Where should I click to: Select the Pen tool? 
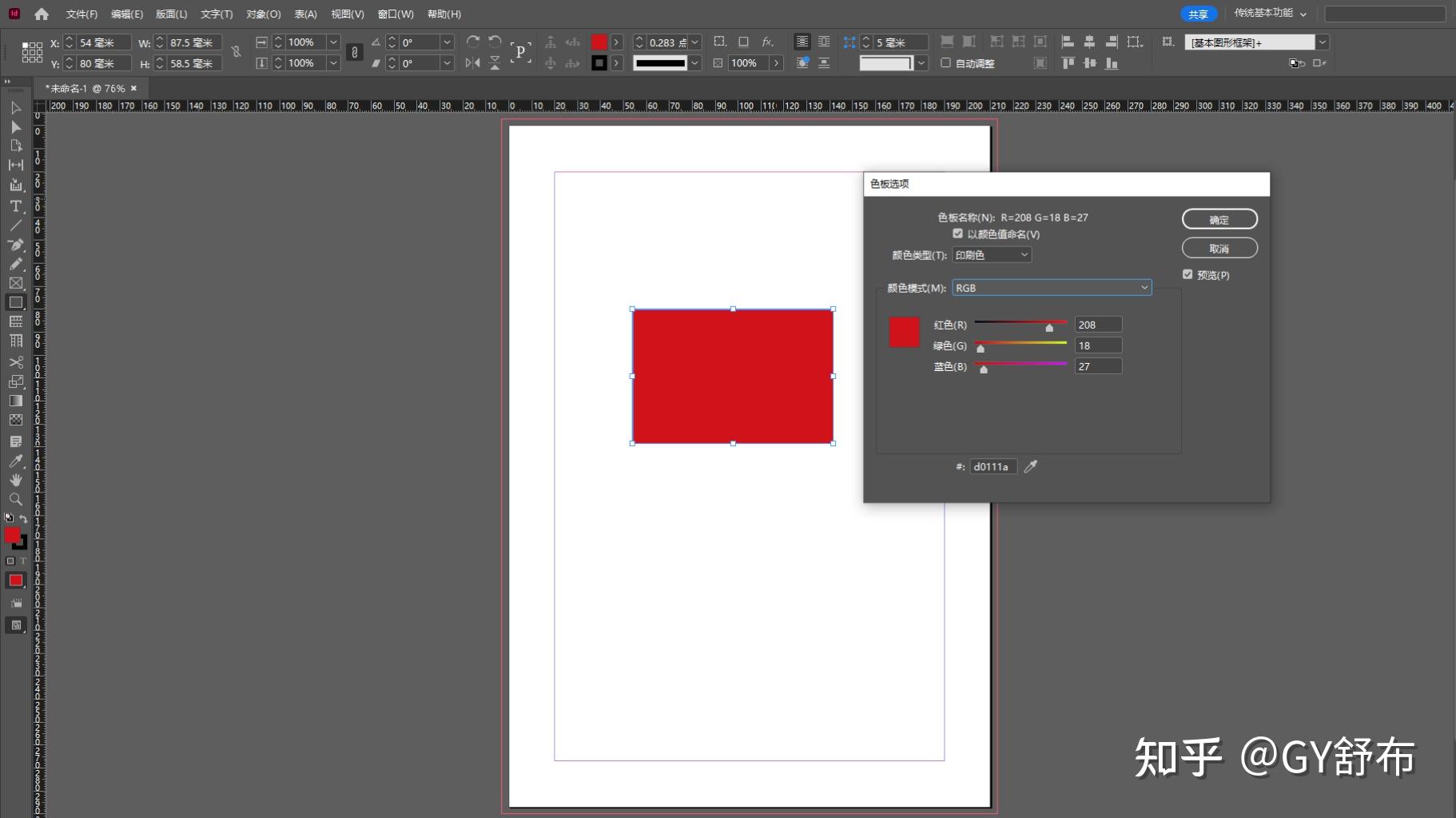coord(14,245)
